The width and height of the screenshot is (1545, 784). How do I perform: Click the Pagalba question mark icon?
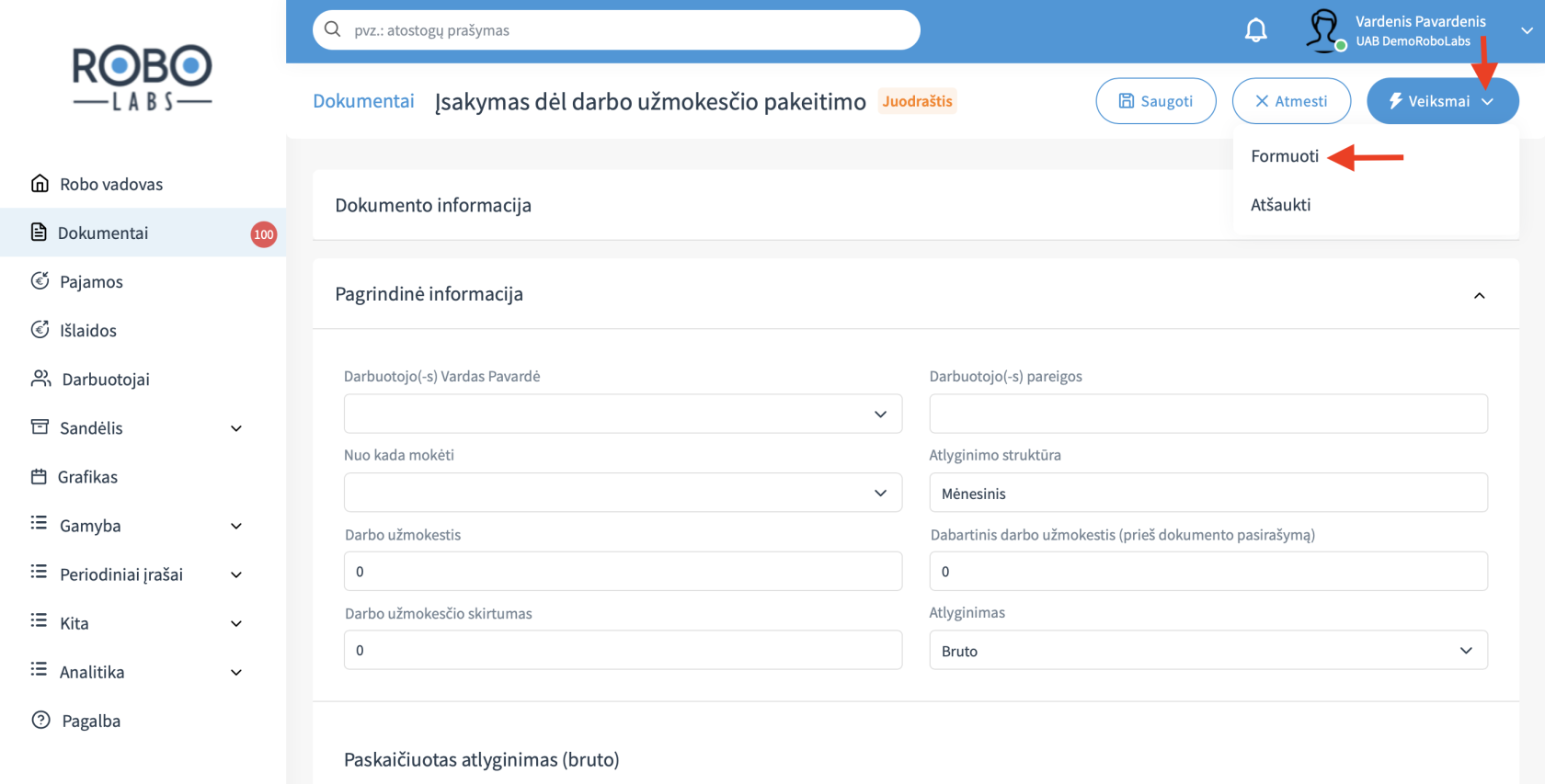coord(40,720)
